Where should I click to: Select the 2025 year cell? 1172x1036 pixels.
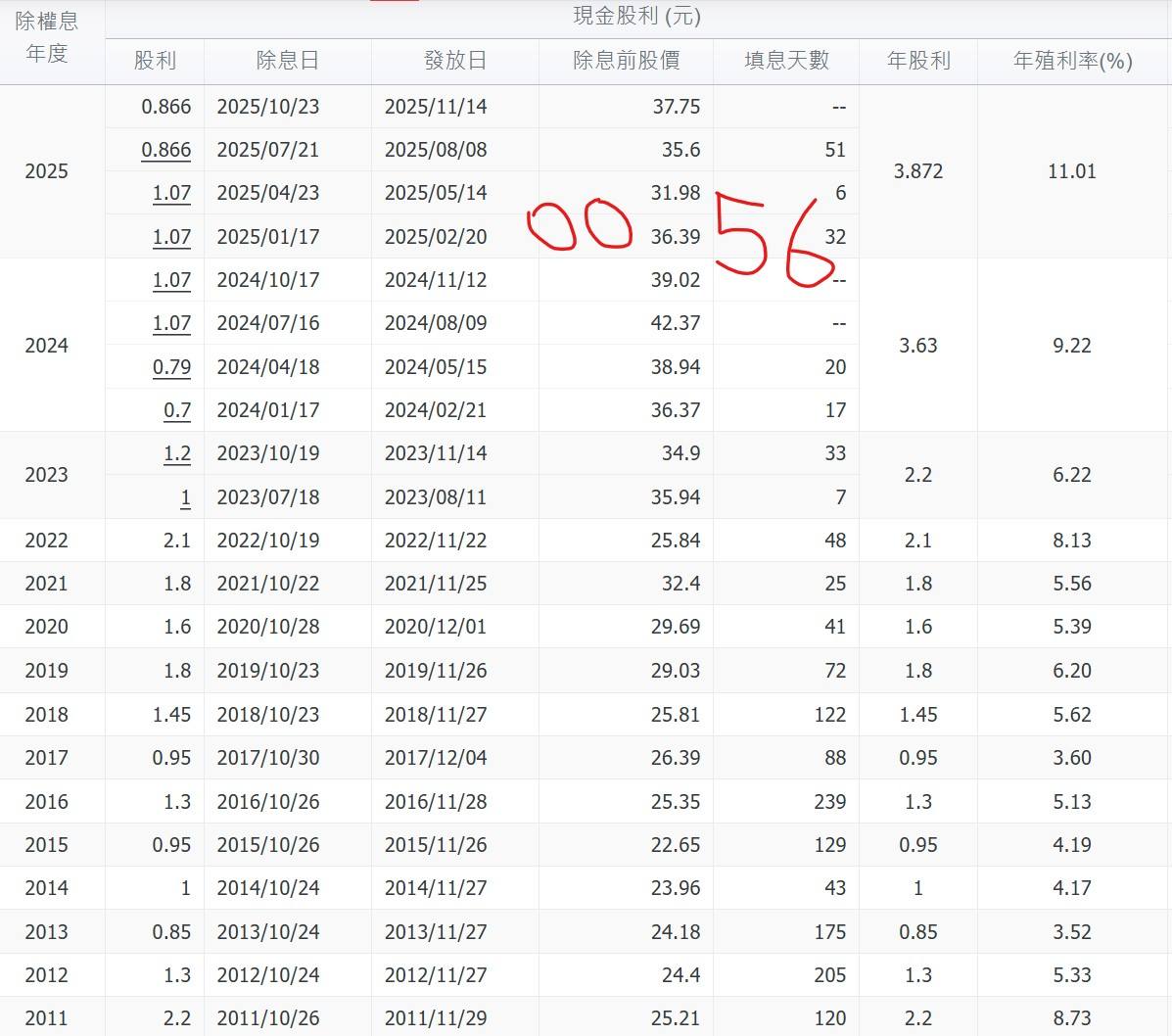pos(47,171)
